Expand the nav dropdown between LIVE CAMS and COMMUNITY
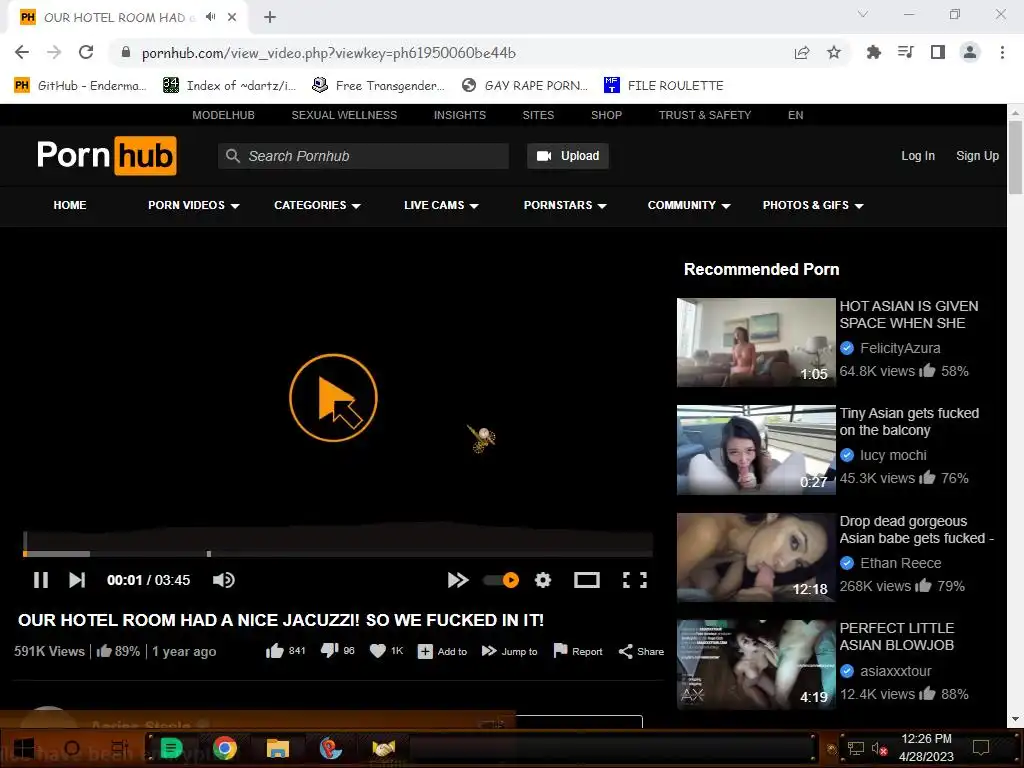Screen dimensions: 1024x768 565,205
